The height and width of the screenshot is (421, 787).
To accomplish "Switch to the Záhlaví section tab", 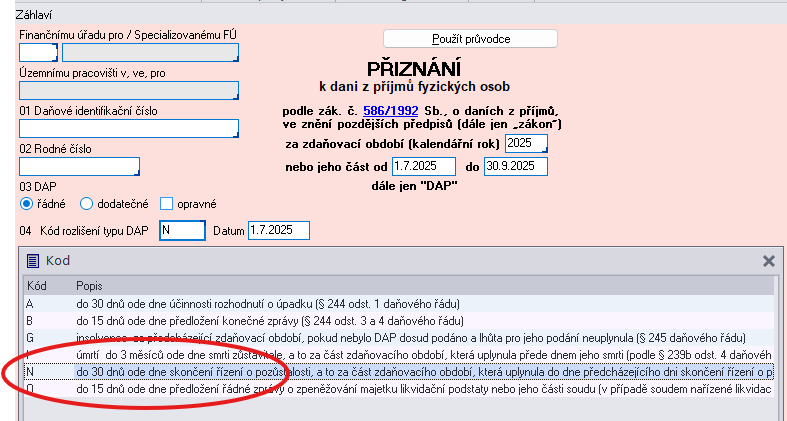I will [35, 15].
